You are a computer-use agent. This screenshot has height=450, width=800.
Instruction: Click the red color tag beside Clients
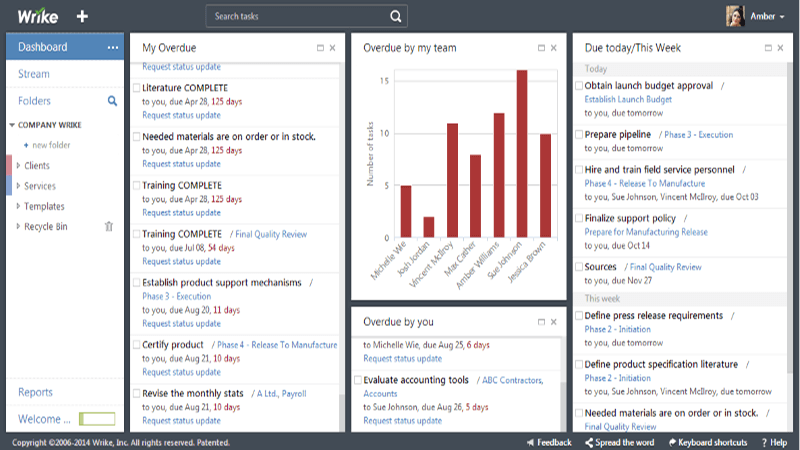point(9,165)
